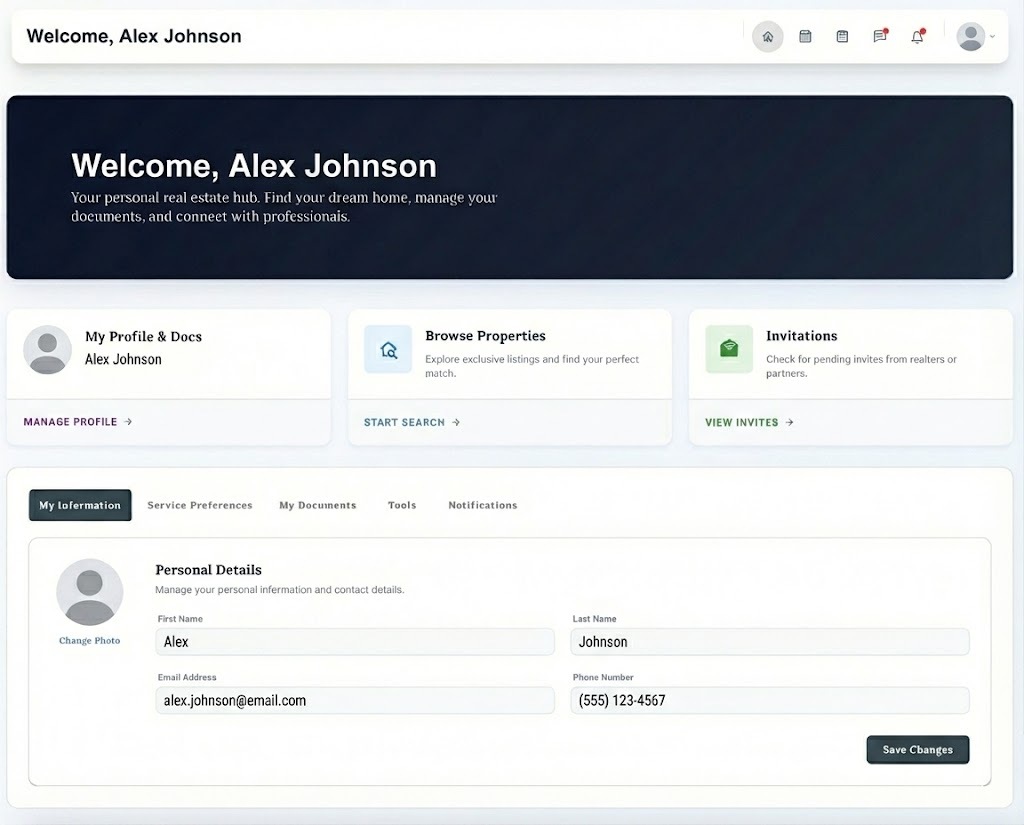The height and width of the screenshot is (825, 1024).
Task: Click the green Invitations envelope icon
Action: coord(729,349)
